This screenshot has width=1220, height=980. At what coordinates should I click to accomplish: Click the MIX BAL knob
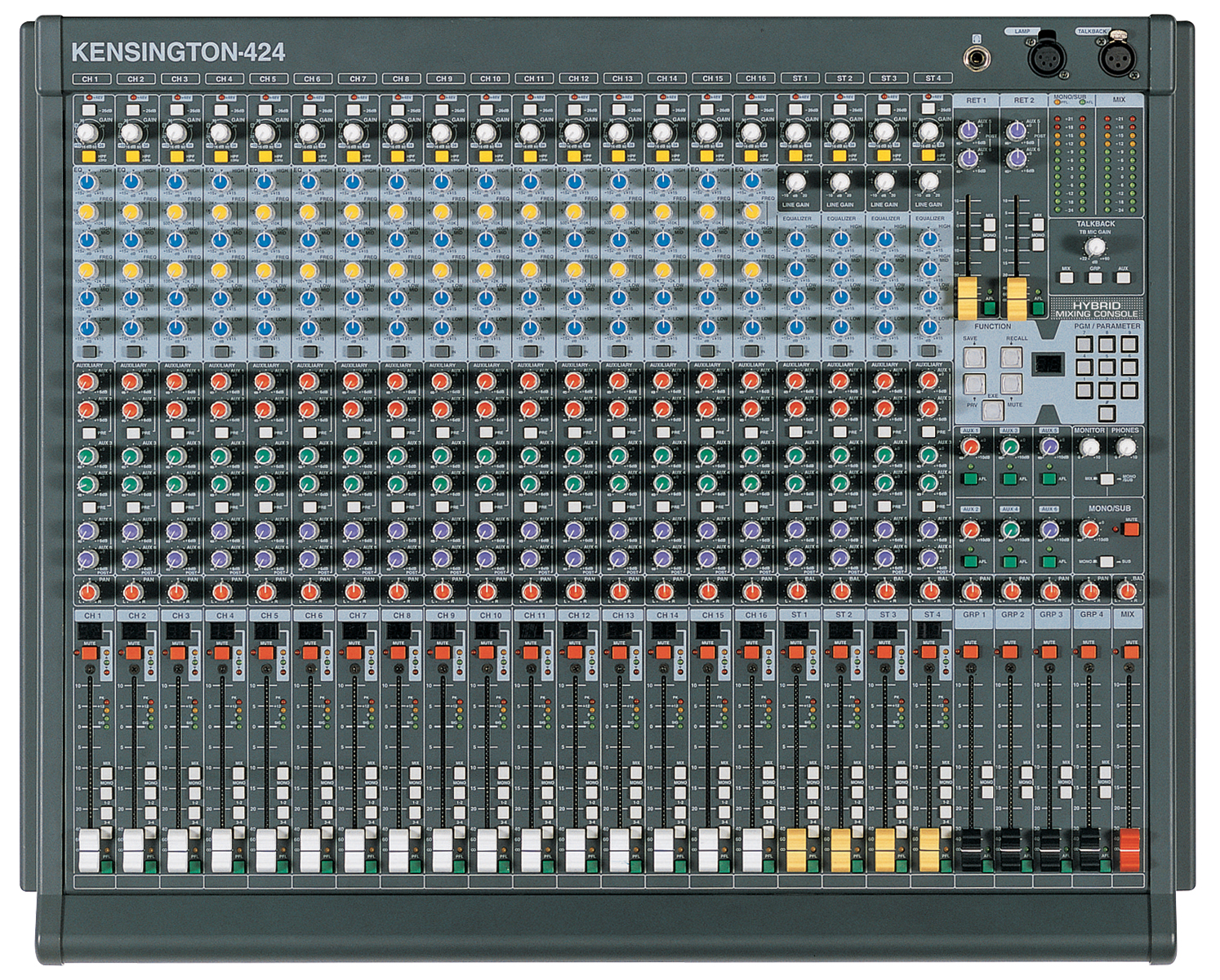coord(1128,591)
